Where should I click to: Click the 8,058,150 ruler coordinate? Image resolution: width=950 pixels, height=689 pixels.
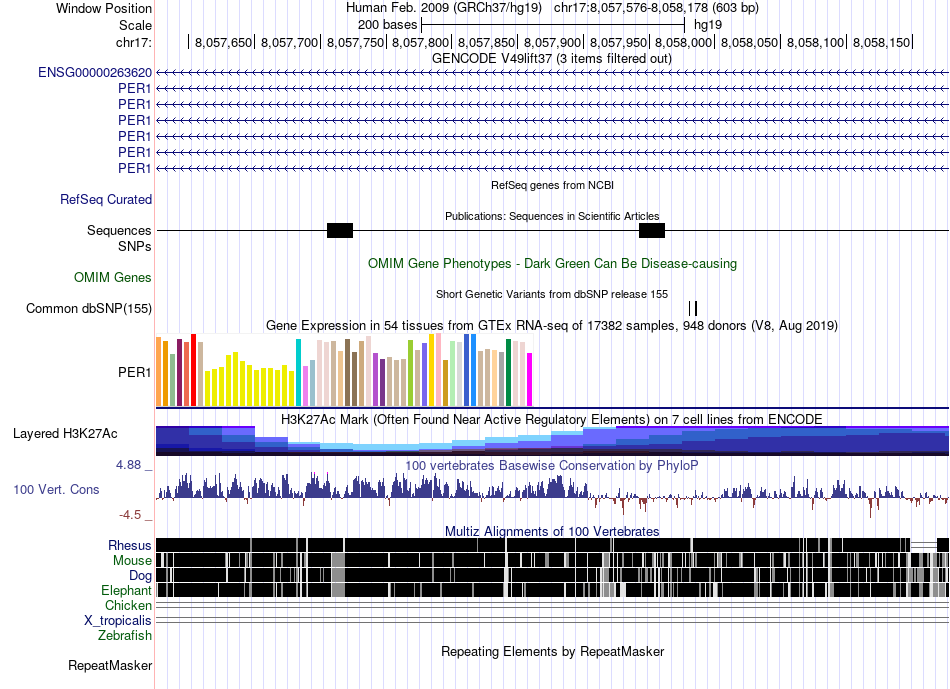pyautogui.click(x=882, y=42)
